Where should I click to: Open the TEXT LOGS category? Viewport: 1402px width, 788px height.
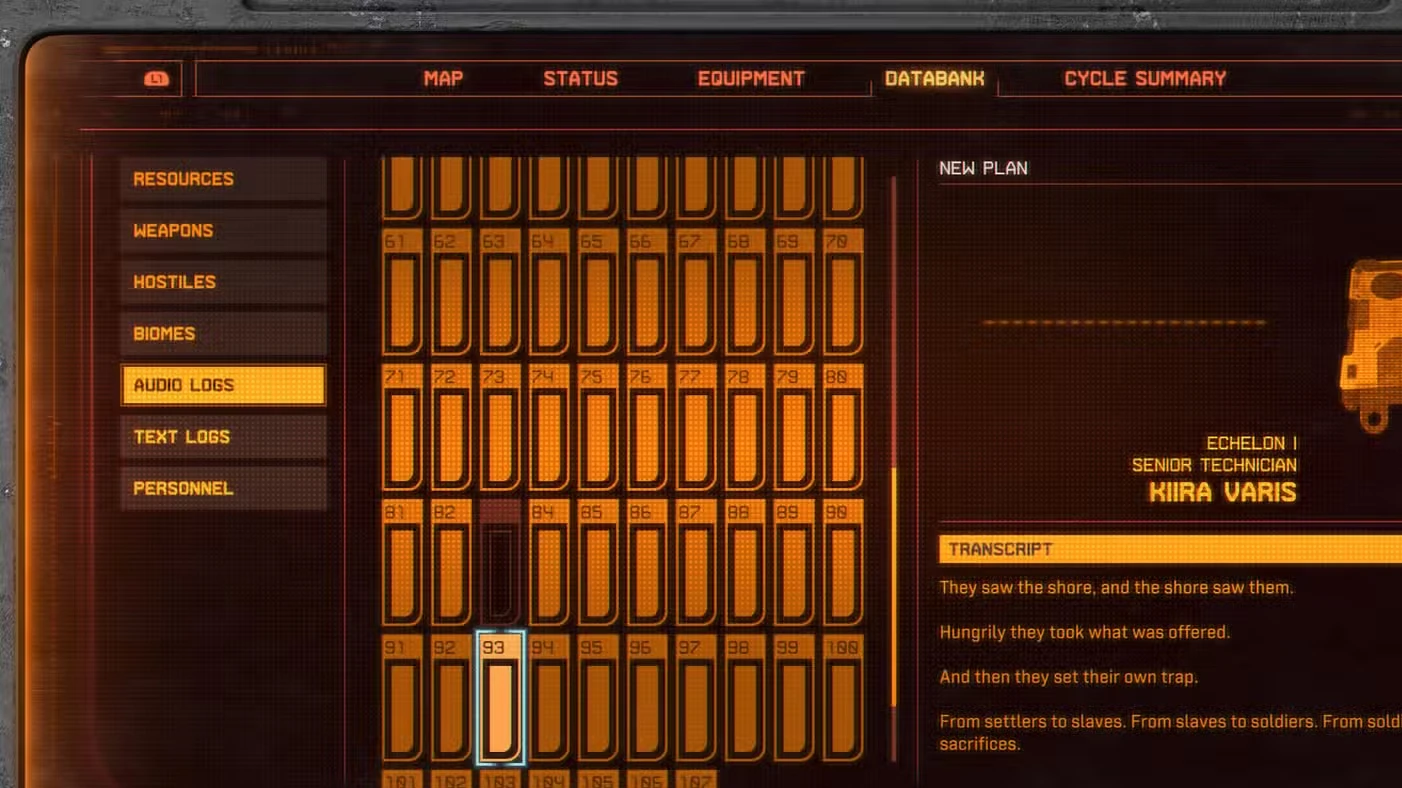224,437
